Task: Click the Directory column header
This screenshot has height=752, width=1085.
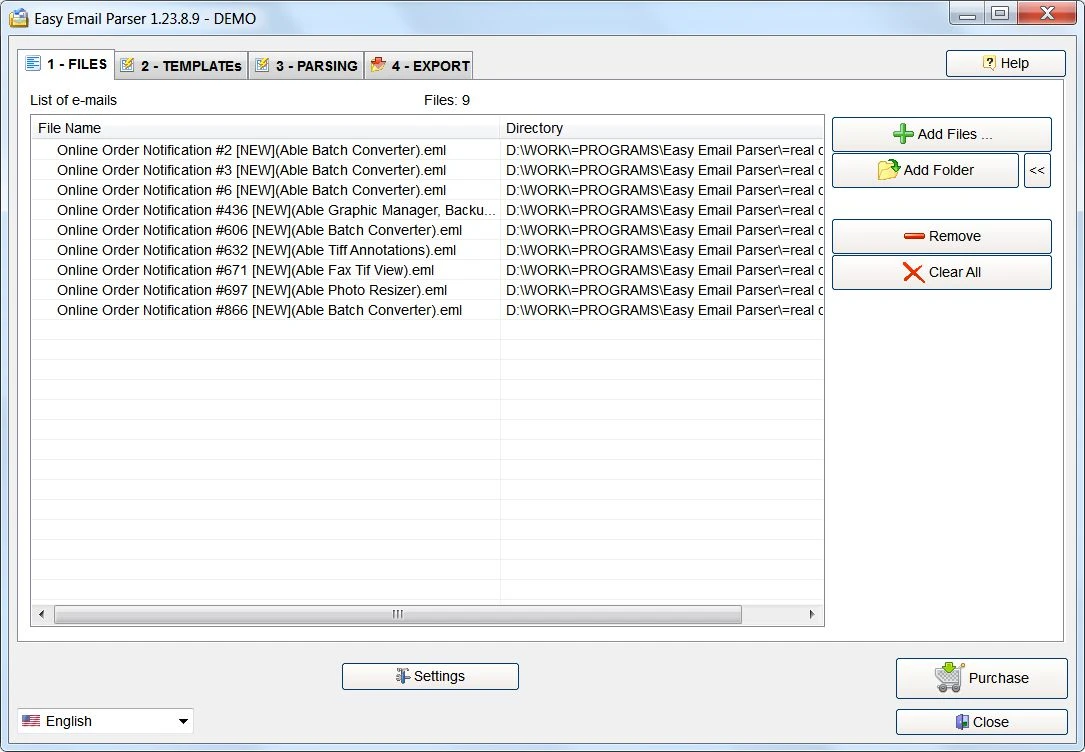Action: click(660, 128)
